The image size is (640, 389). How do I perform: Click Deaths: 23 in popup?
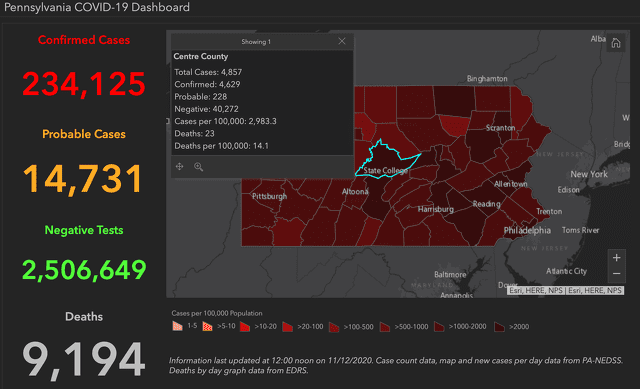[x=194, y=133]
